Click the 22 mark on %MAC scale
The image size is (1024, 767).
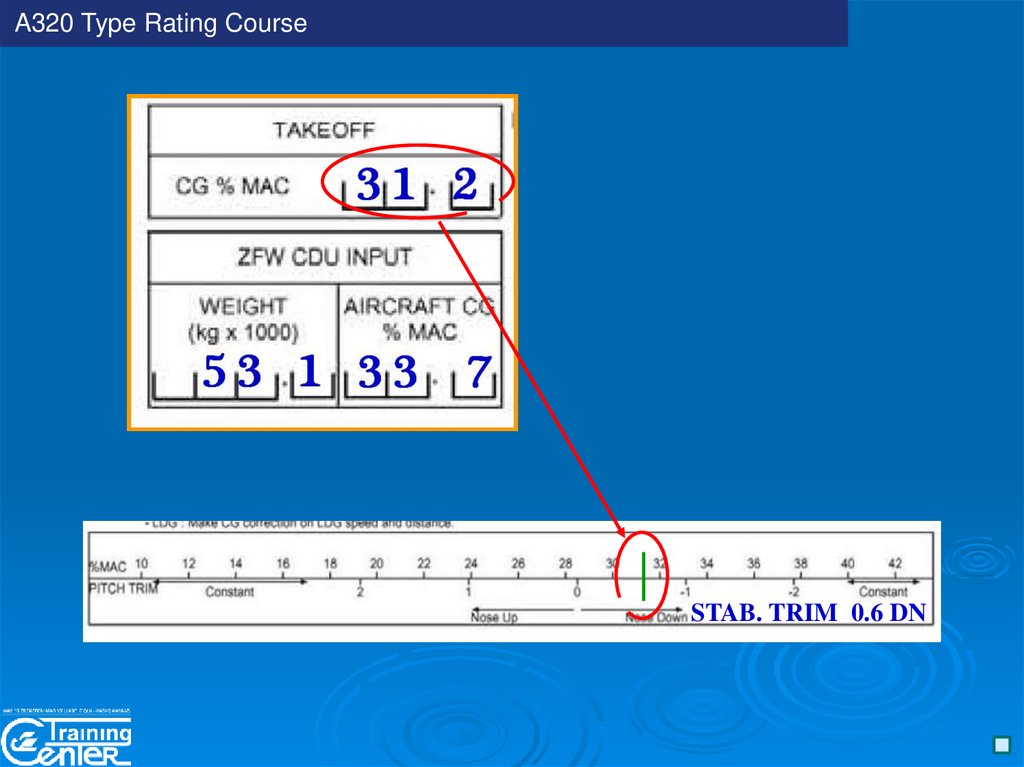(424, 563)
